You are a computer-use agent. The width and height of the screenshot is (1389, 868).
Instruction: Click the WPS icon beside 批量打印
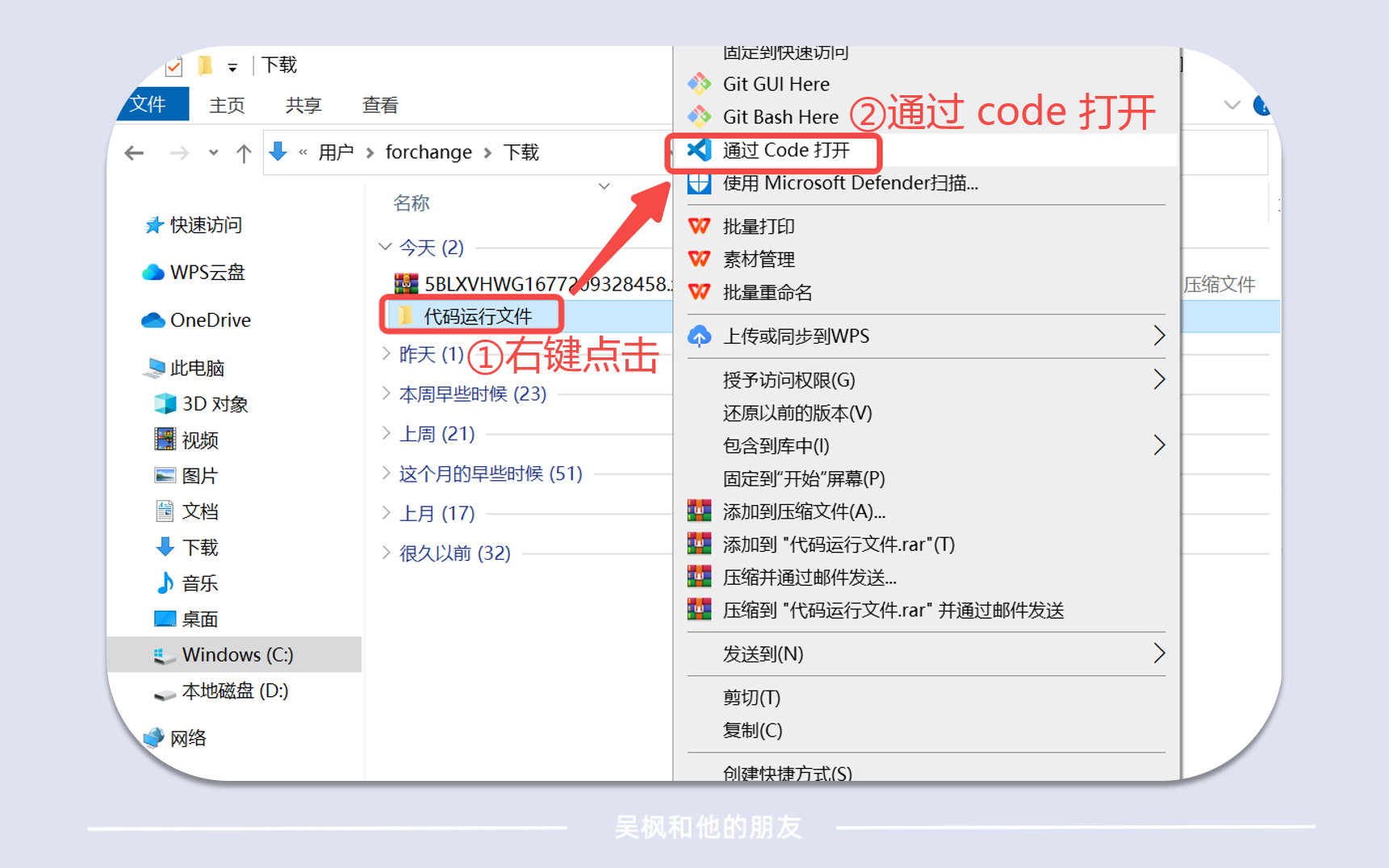pyautogui.click(x=699, y=226)
